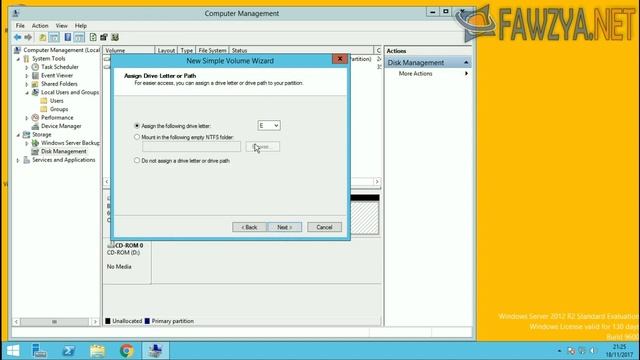Viewport: 640px width, 360px height.
Task: Click the Properties toolbar icon
Action: pyautogui.click(x=104, y=38)
